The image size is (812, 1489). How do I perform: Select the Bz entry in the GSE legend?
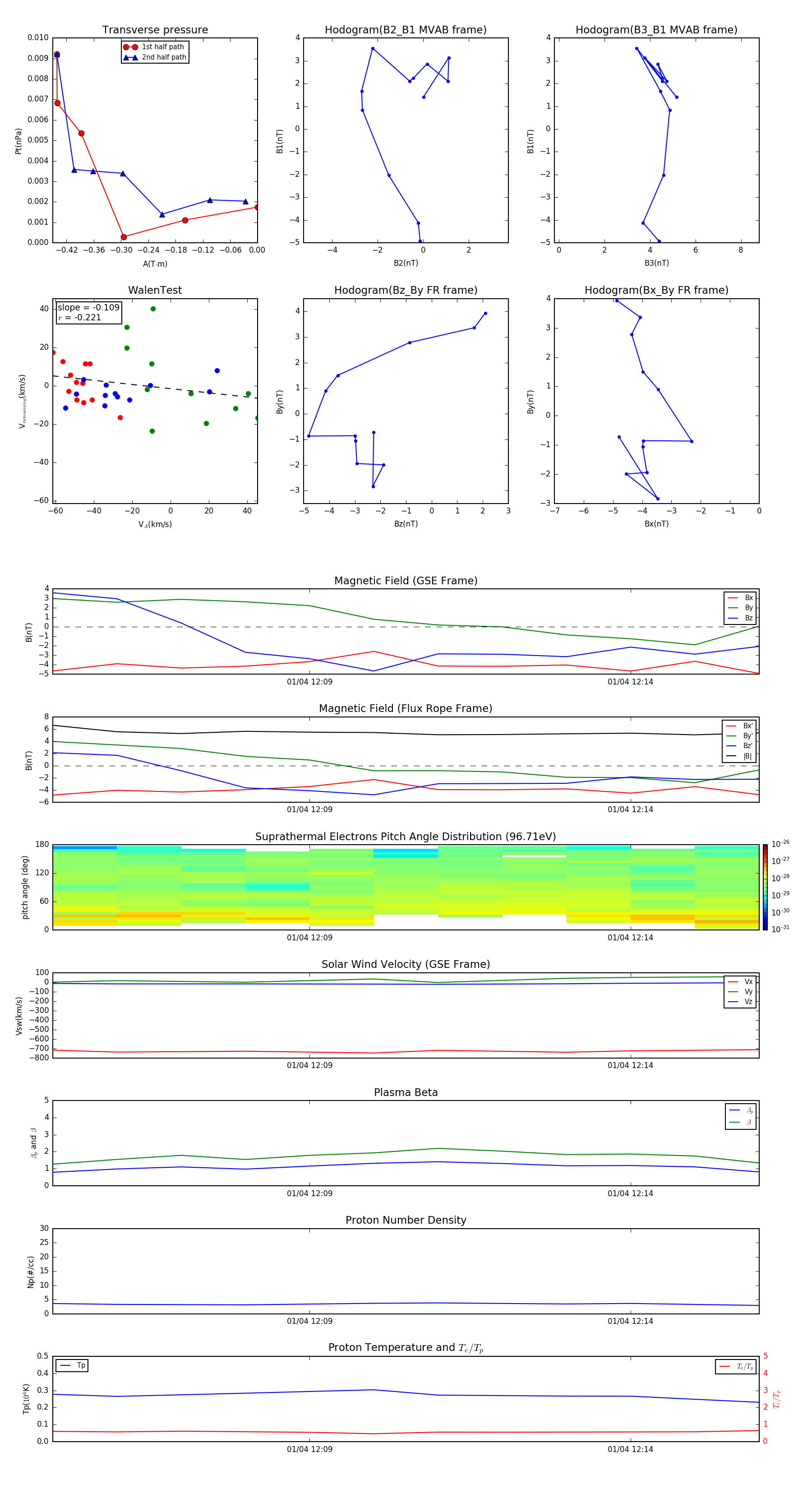pos(740,618)
